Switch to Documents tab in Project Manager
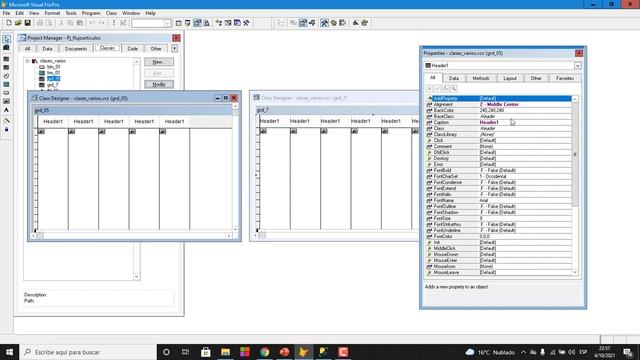 click(x=76, y=49)
